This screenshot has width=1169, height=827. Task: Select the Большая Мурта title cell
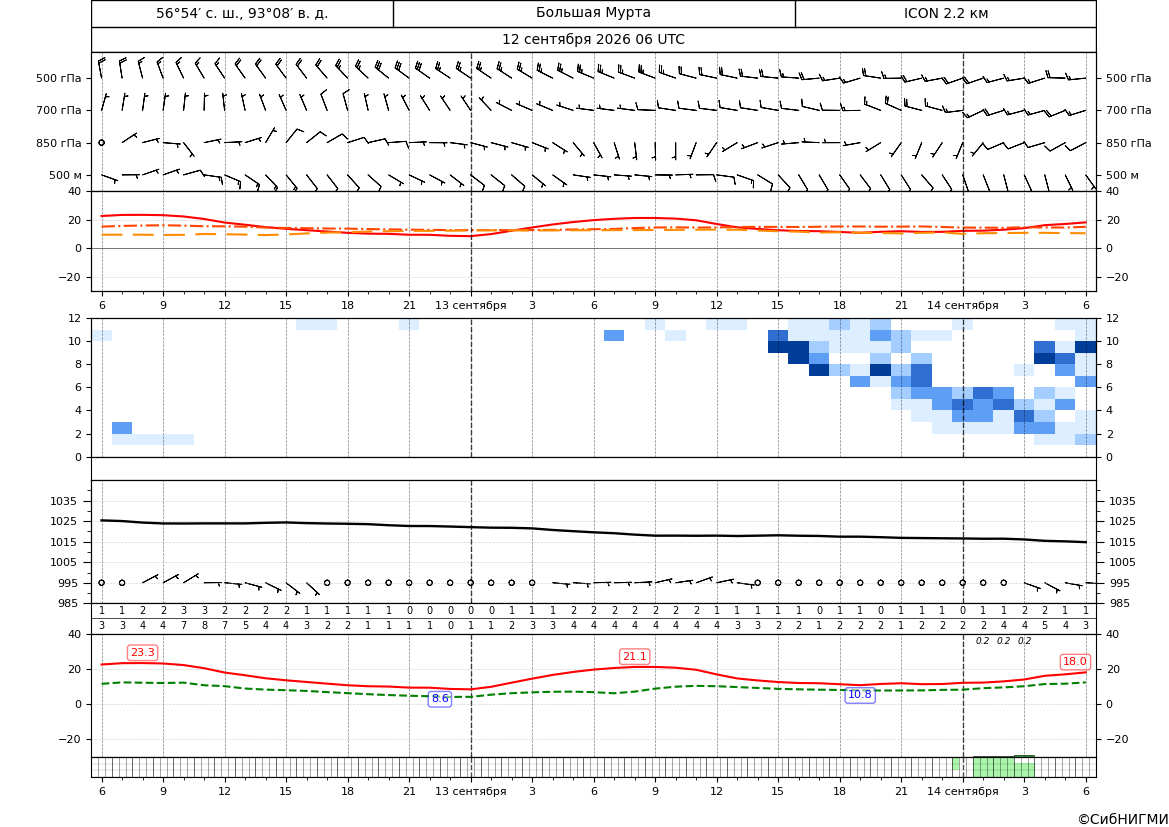click(x=593, y=13)
